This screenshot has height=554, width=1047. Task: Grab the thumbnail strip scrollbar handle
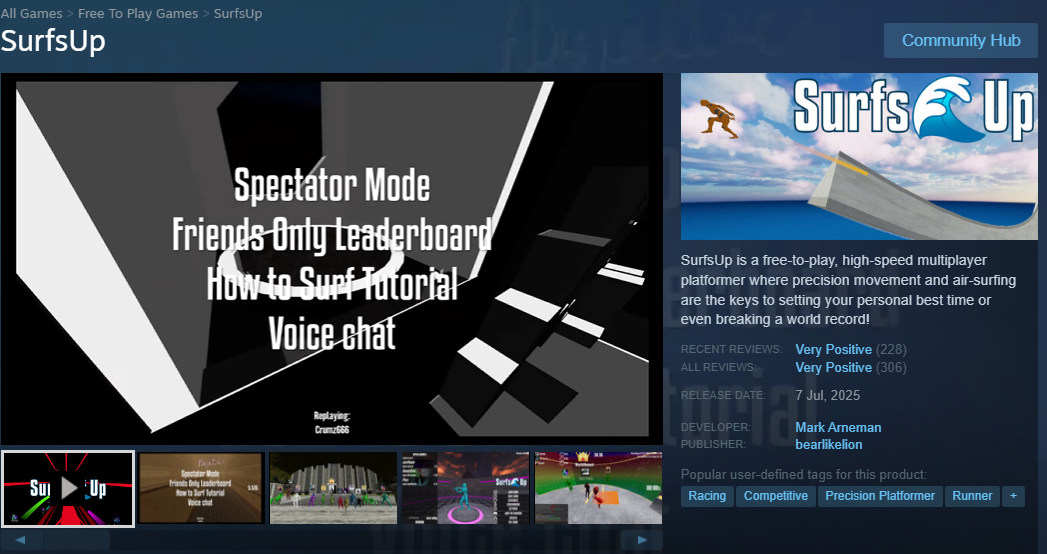point(77,540)
